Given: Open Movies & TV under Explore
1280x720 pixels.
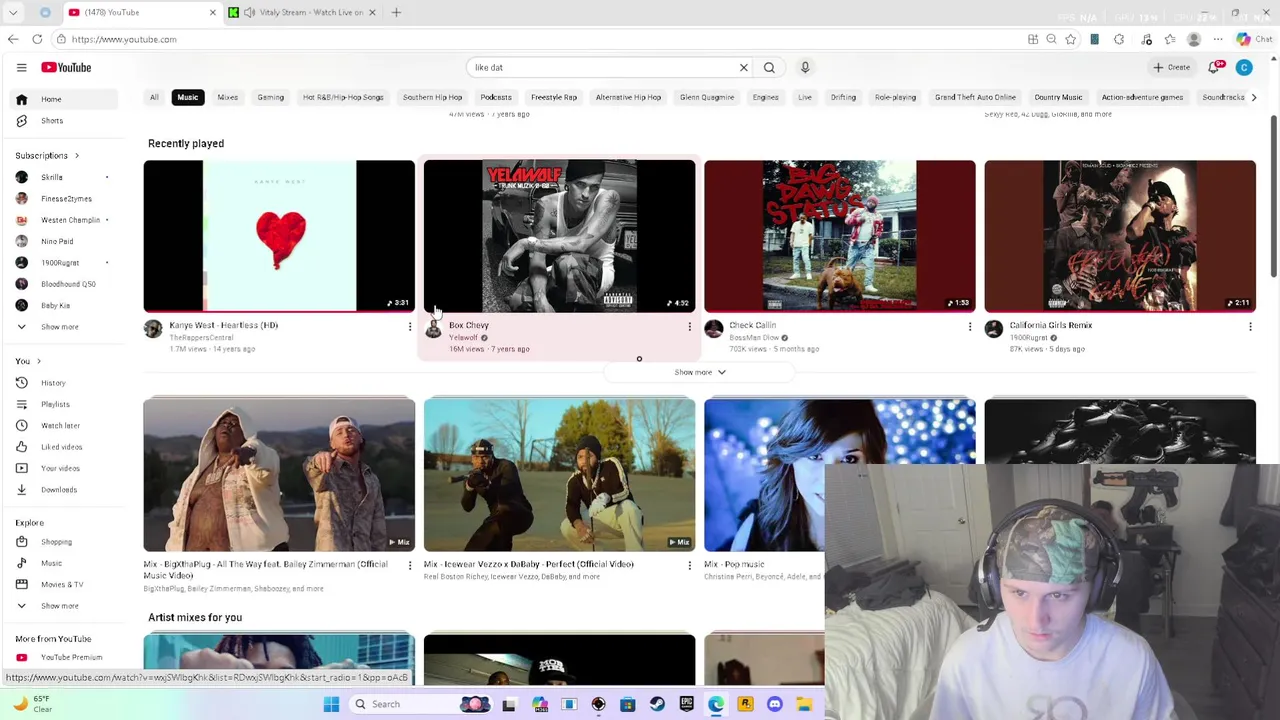Looking at the screenshot, I should pos(62,584).
